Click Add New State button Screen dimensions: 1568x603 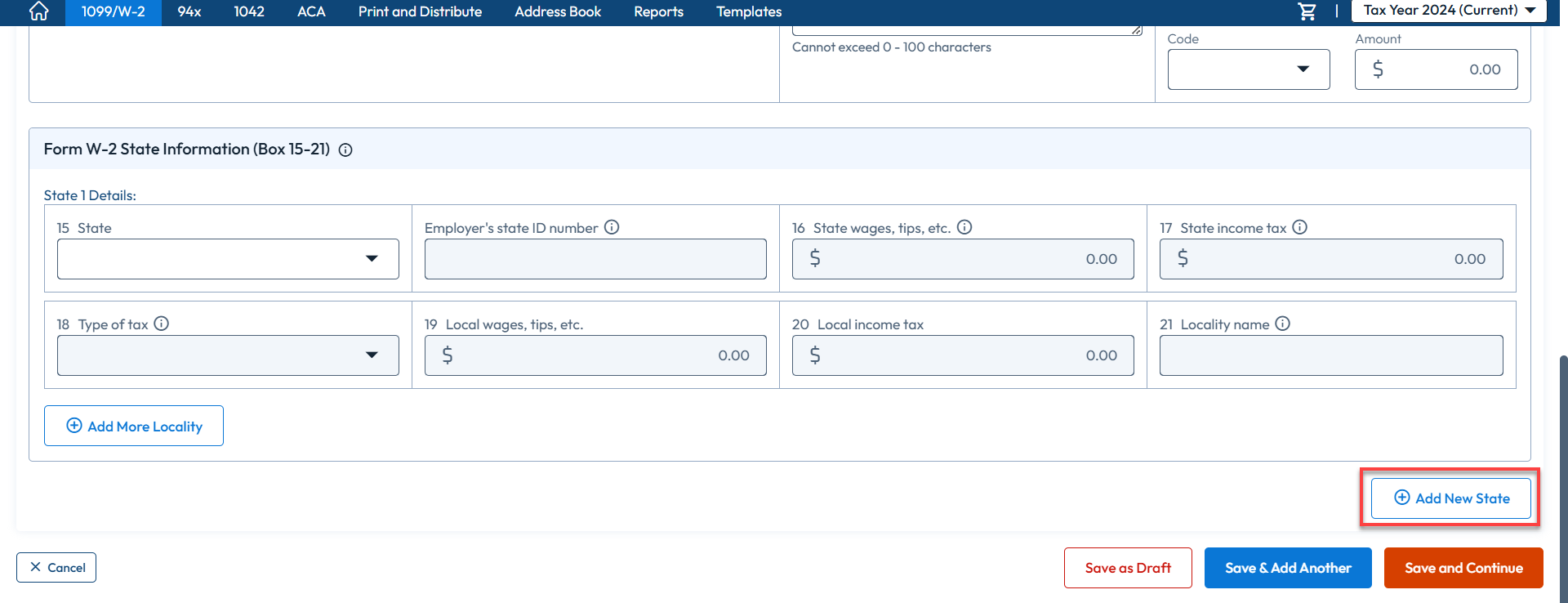(1451, 498)
